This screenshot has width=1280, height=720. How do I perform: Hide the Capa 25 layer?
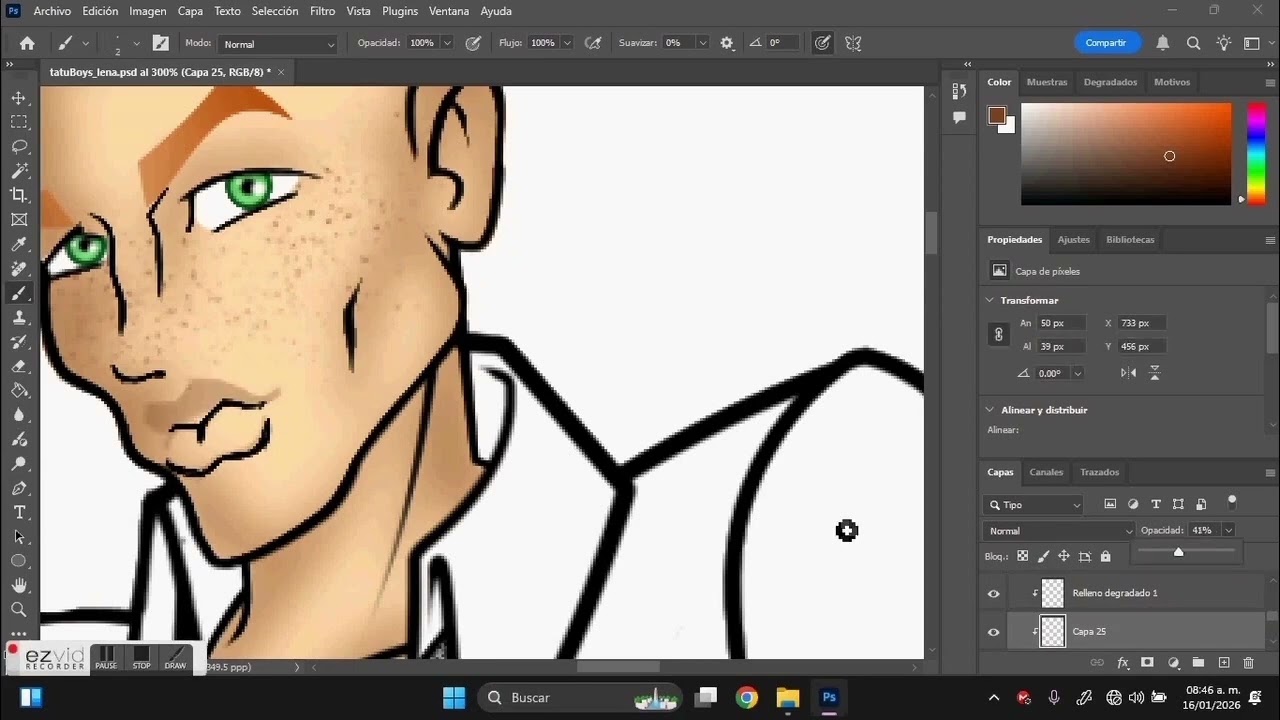click(x=993, y=632)
